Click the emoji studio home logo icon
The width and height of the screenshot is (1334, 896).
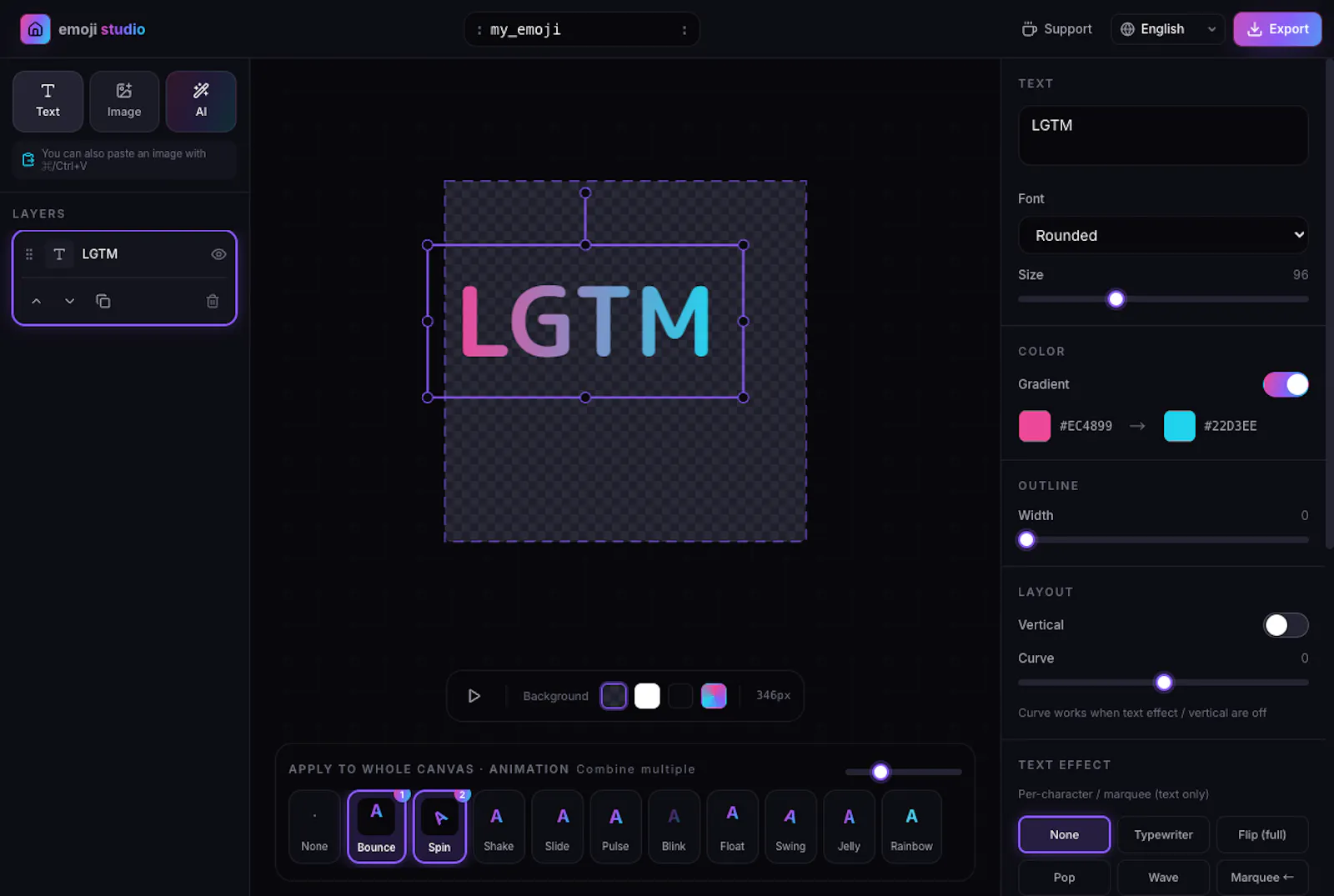click(x=35, y=29)
